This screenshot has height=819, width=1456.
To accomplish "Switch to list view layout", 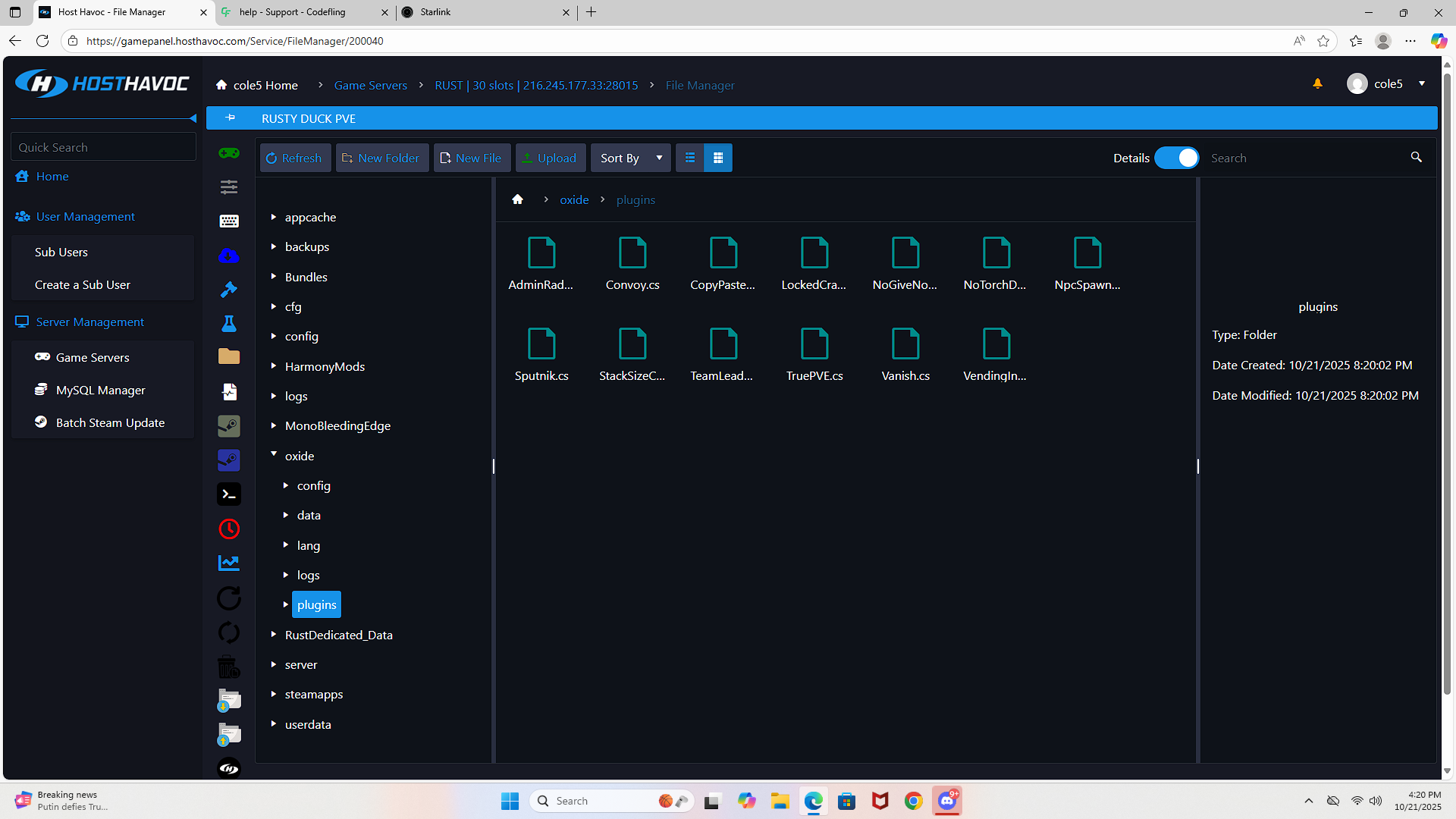I will (690, 158).
